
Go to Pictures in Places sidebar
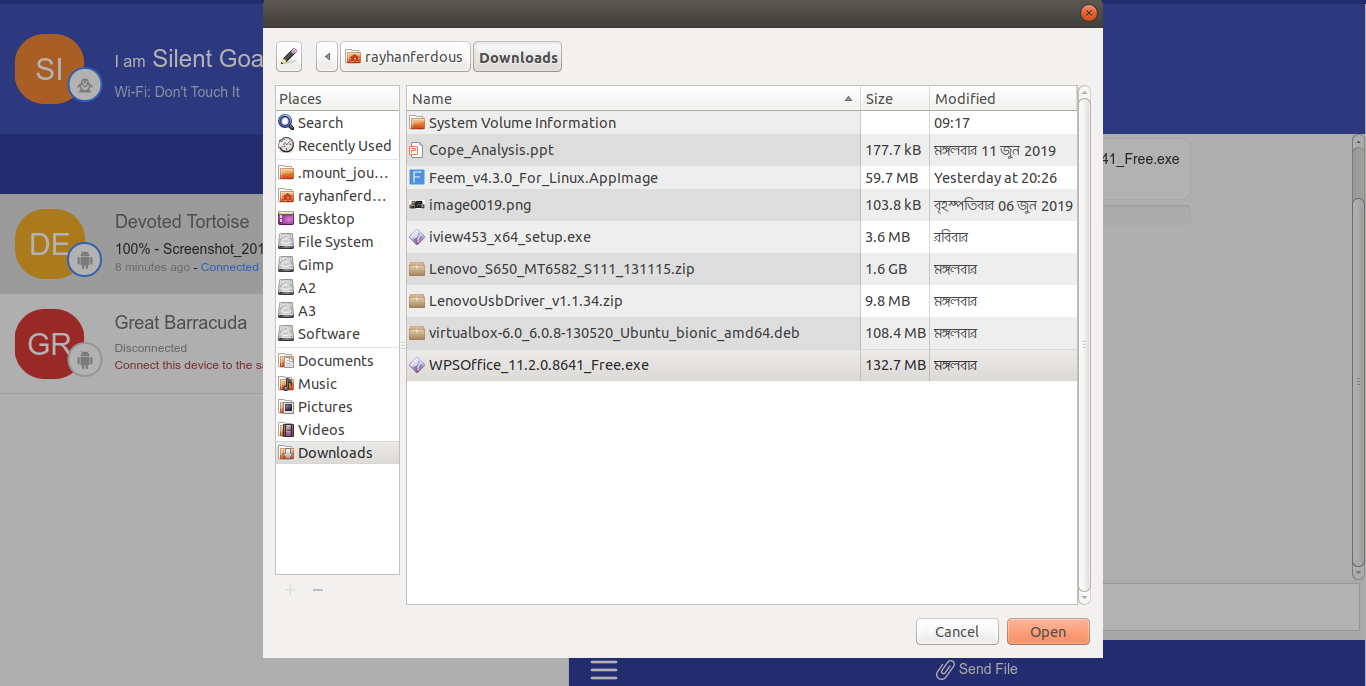click(x=337, y=407)
